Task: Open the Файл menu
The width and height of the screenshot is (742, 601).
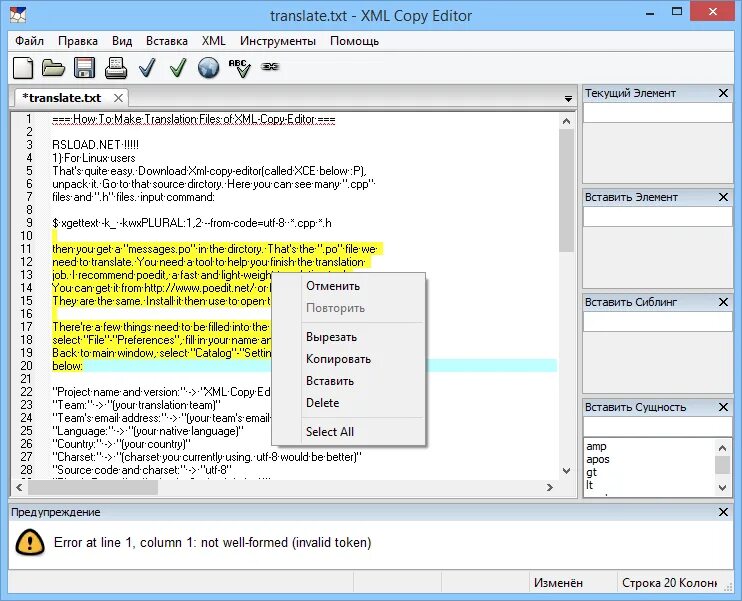Action: click(29, 41)
